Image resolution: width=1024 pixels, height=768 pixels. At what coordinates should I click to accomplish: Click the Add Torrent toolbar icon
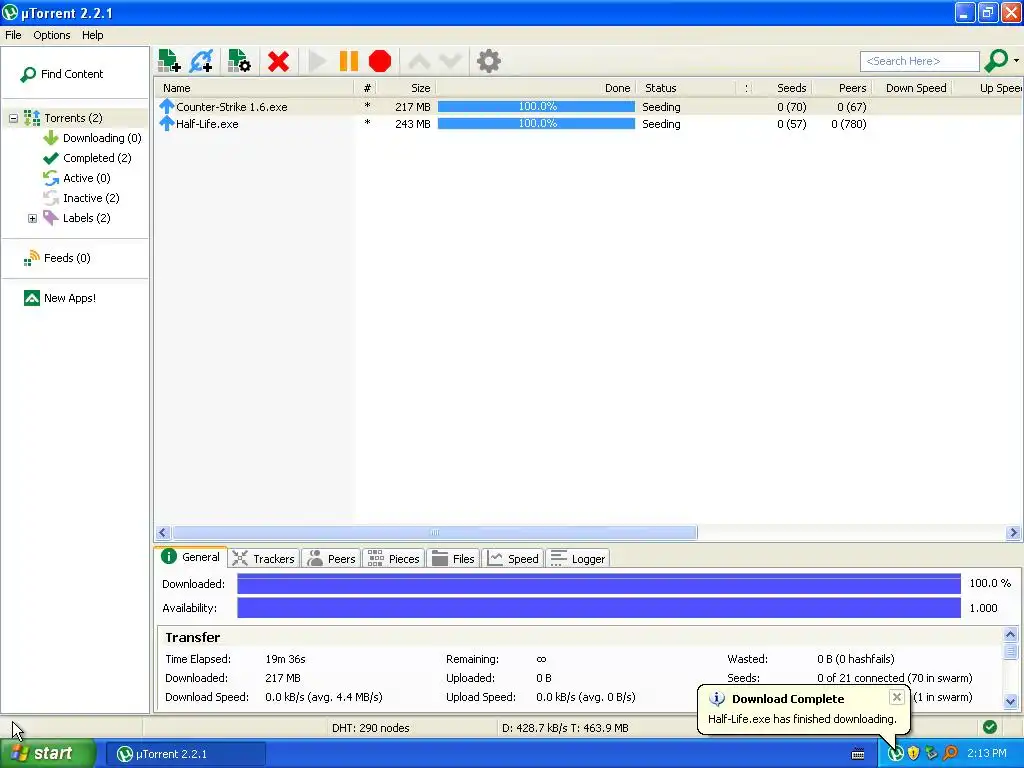[x=169, y=61]
